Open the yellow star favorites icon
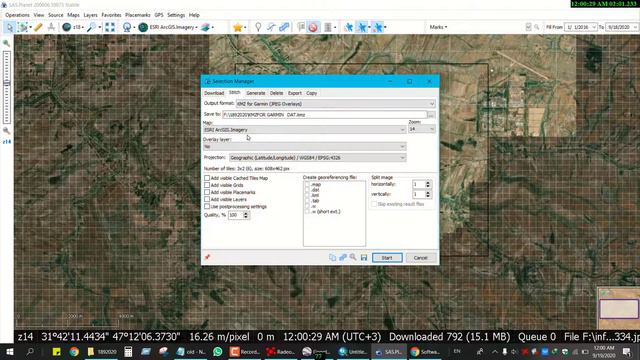This screenshot has width=640, height=360. click(x=237, y=27)
